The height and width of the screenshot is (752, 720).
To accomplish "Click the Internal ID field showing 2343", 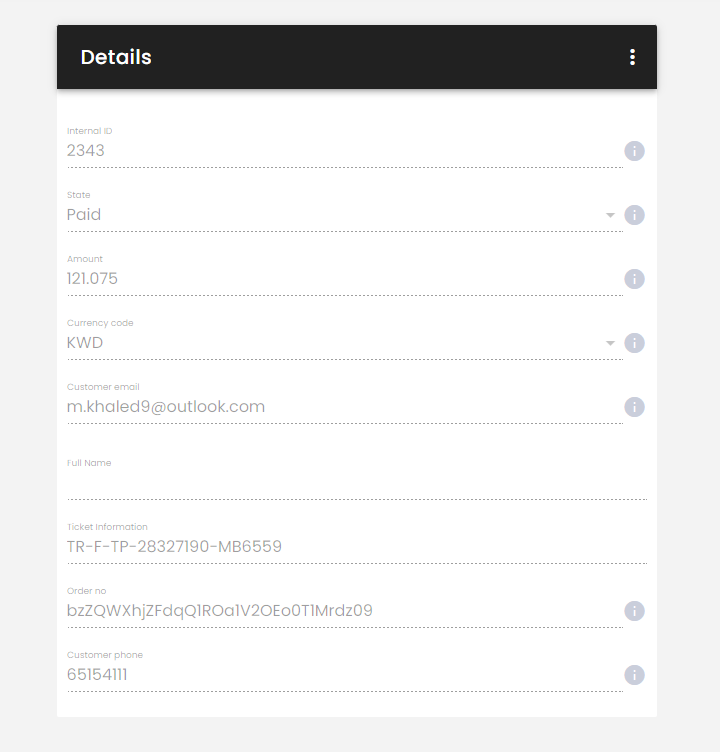I will 345,151.
